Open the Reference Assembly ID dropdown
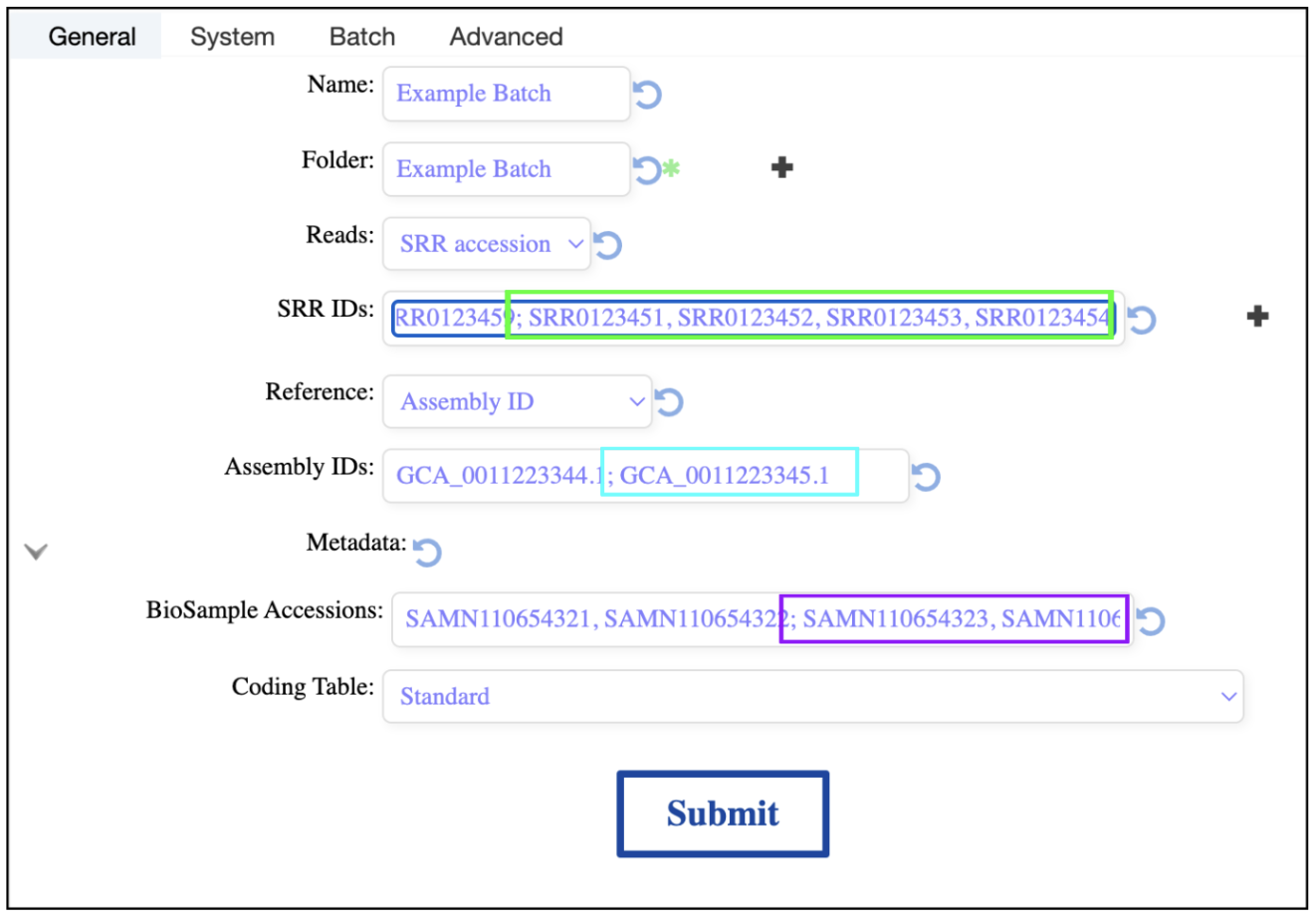The width and height of the screenshot is (1316, 922). point(518,401)
